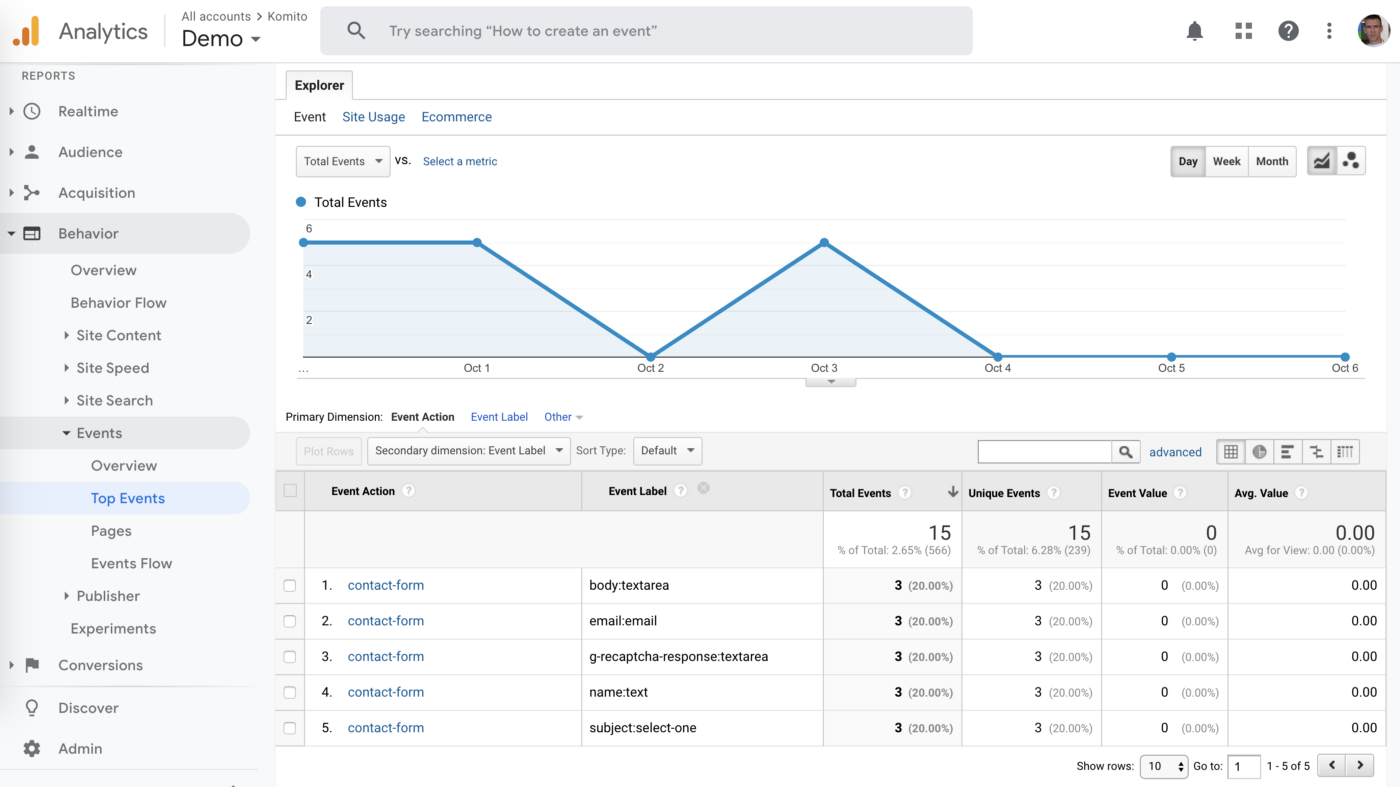The image size is (1400, 787).
Task: Open the Site Usage tab
Action: tap(373, 117)
